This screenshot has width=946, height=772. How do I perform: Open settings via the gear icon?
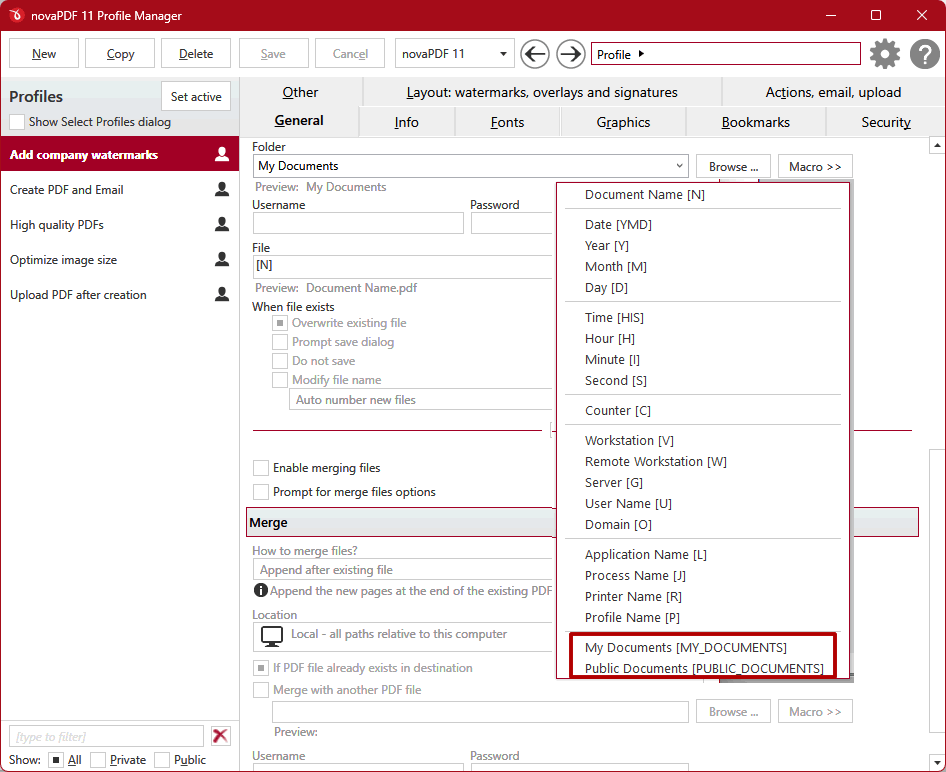point(885,54)
